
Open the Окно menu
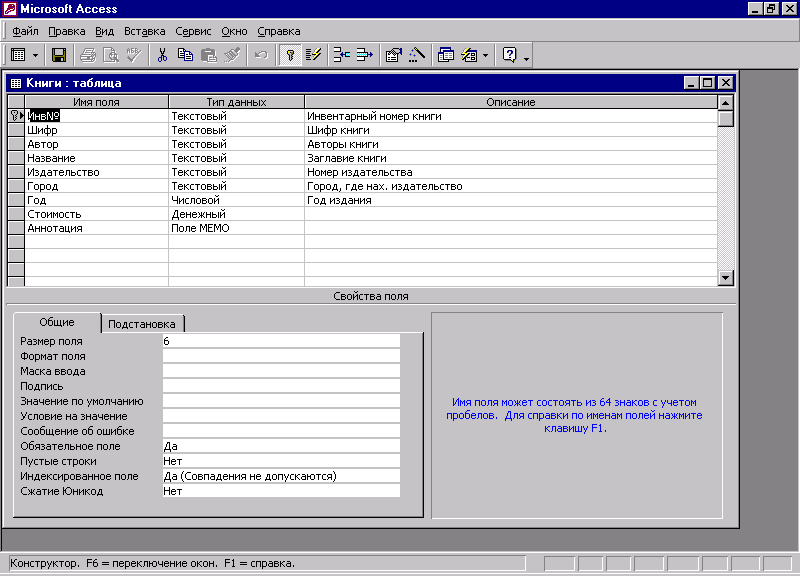(x=234, y=31)
